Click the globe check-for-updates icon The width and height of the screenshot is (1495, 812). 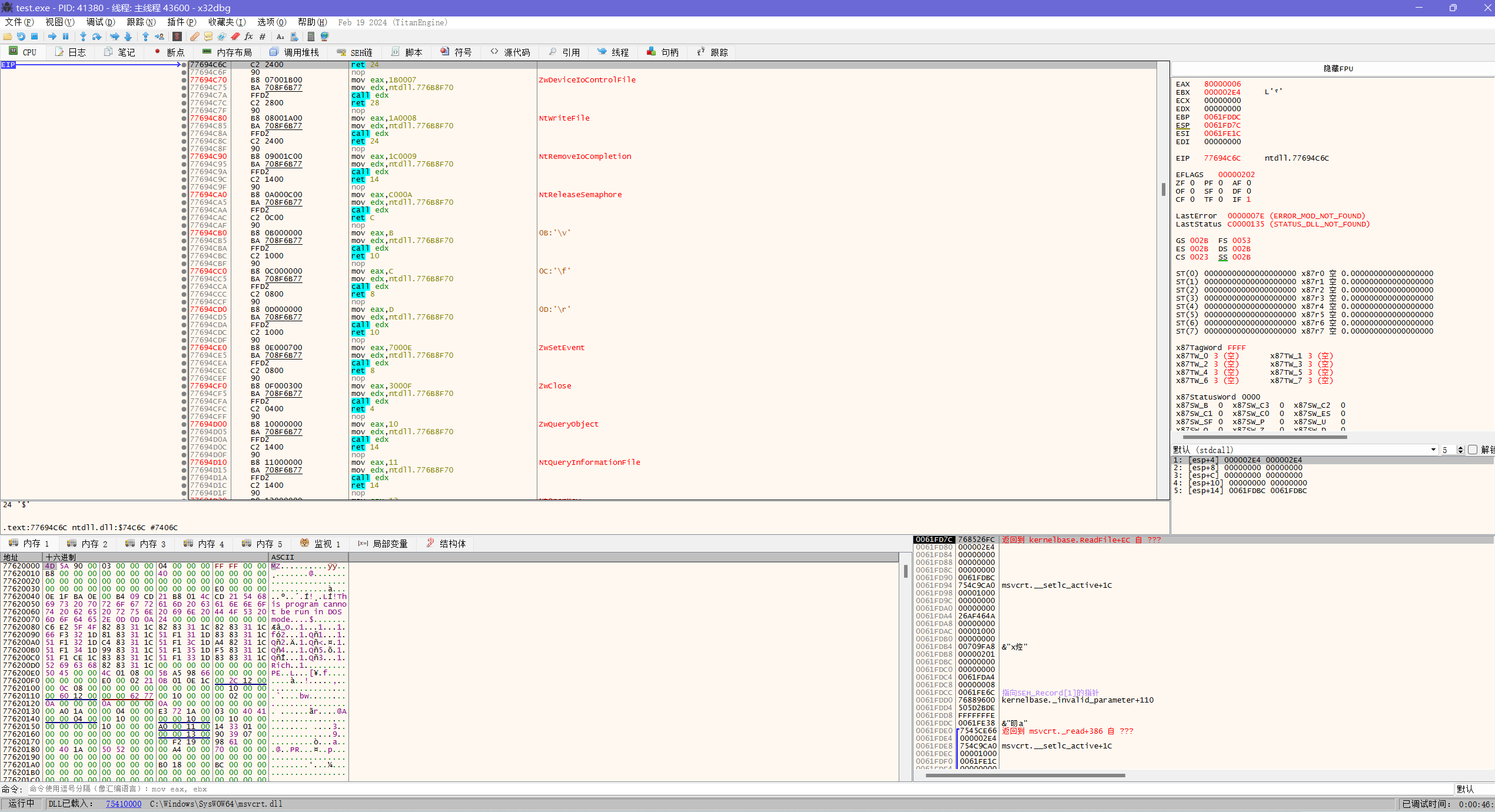tap(324, 36)
